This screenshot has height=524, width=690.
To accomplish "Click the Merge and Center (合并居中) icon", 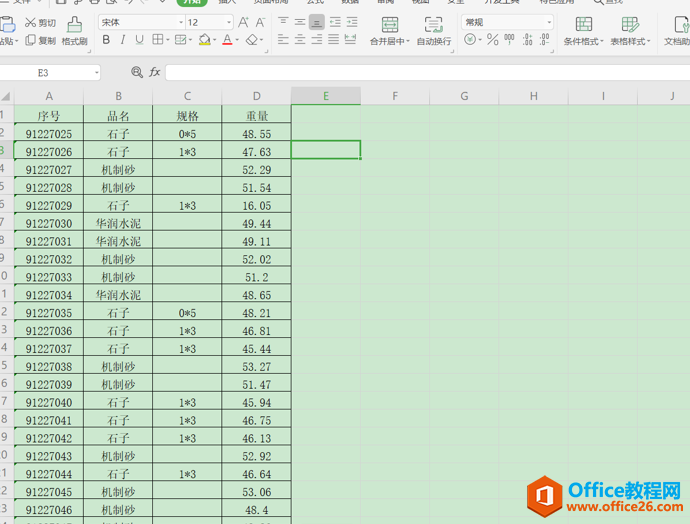I will coord(389,25).
